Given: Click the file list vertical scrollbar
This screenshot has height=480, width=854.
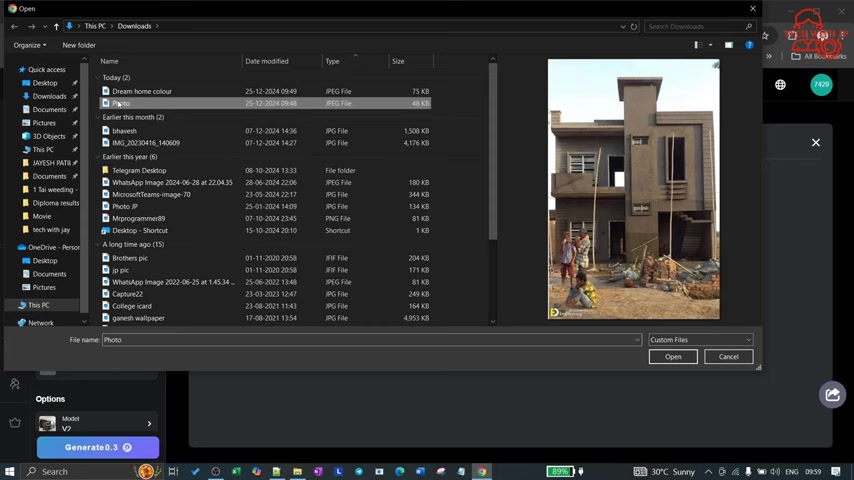Looking at the screenshot, I should click(x=492, y=151).
